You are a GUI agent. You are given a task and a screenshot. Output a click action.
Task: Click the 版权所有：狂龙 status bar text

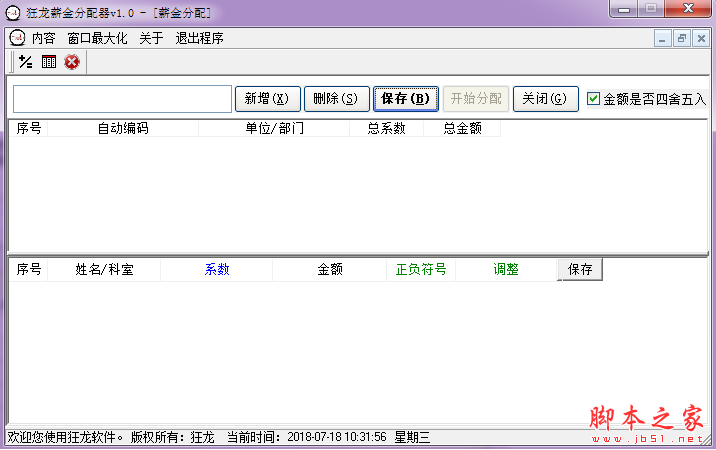pos(173,437)
